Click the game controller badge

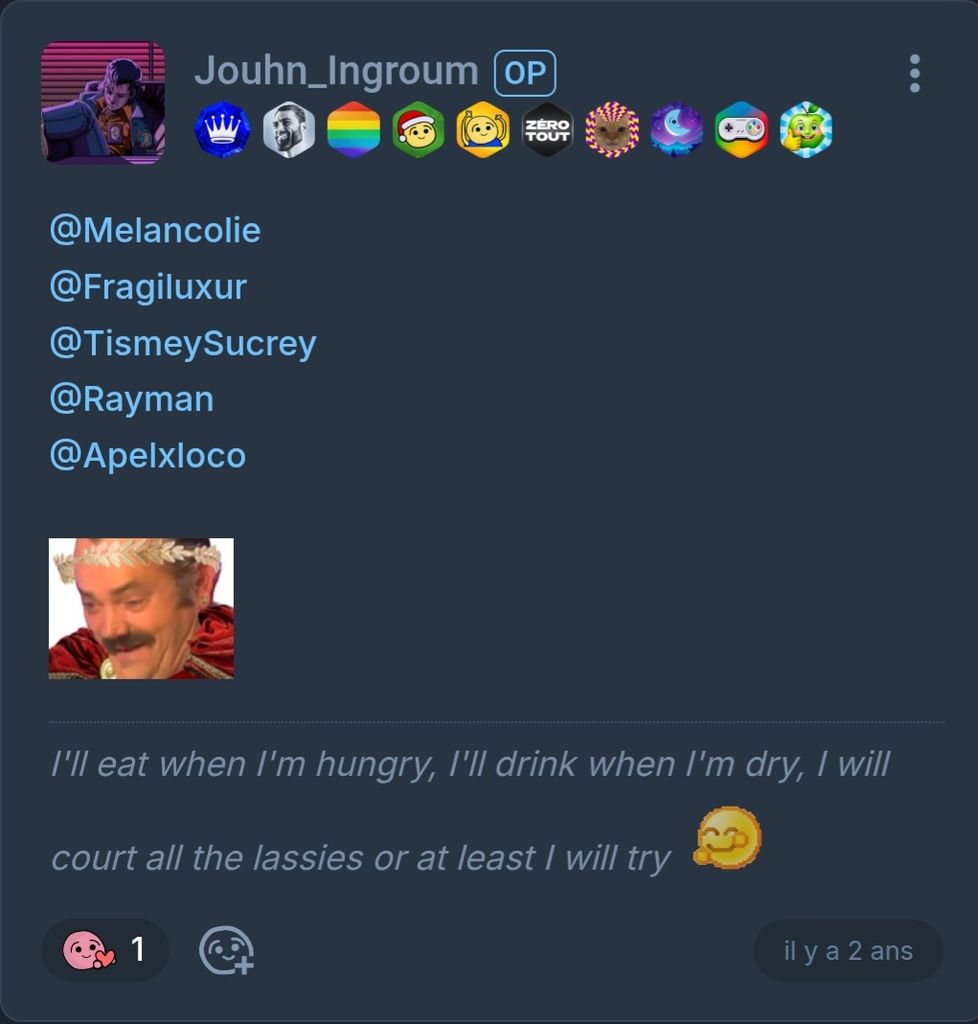[x=741, y=130]
